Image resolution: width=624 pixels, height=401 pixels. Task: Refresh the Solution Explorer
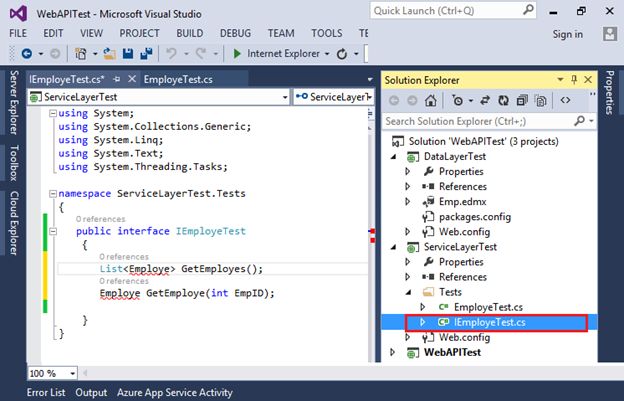coord(503,101)
